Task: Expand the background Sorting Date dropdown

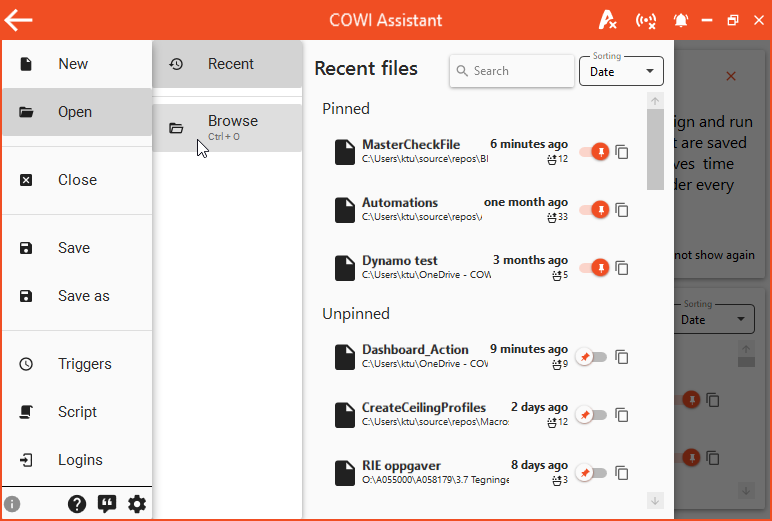Action: [714, 320]
